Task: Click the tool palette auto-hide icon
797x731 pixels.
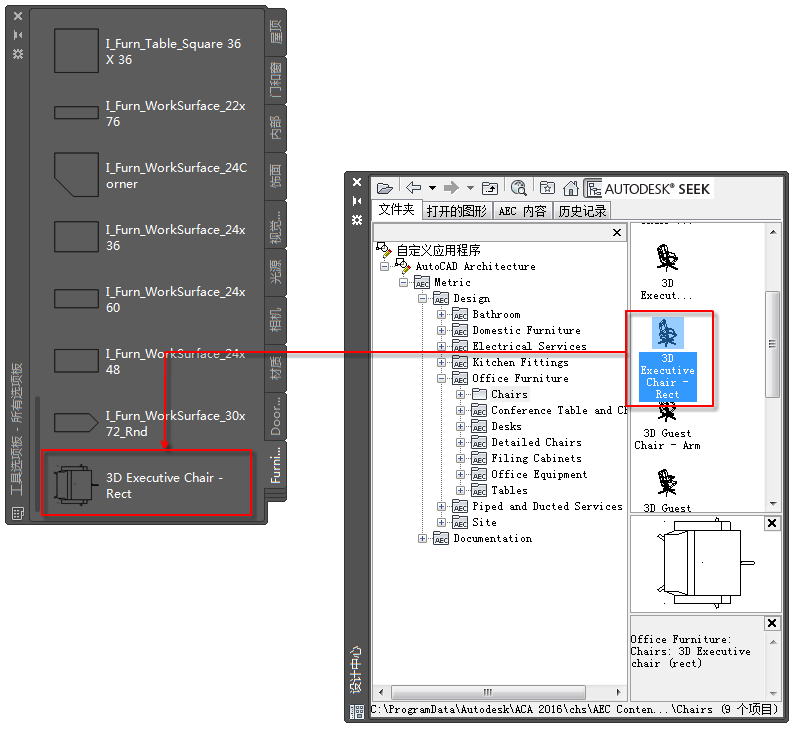Action: pos(18,35)
